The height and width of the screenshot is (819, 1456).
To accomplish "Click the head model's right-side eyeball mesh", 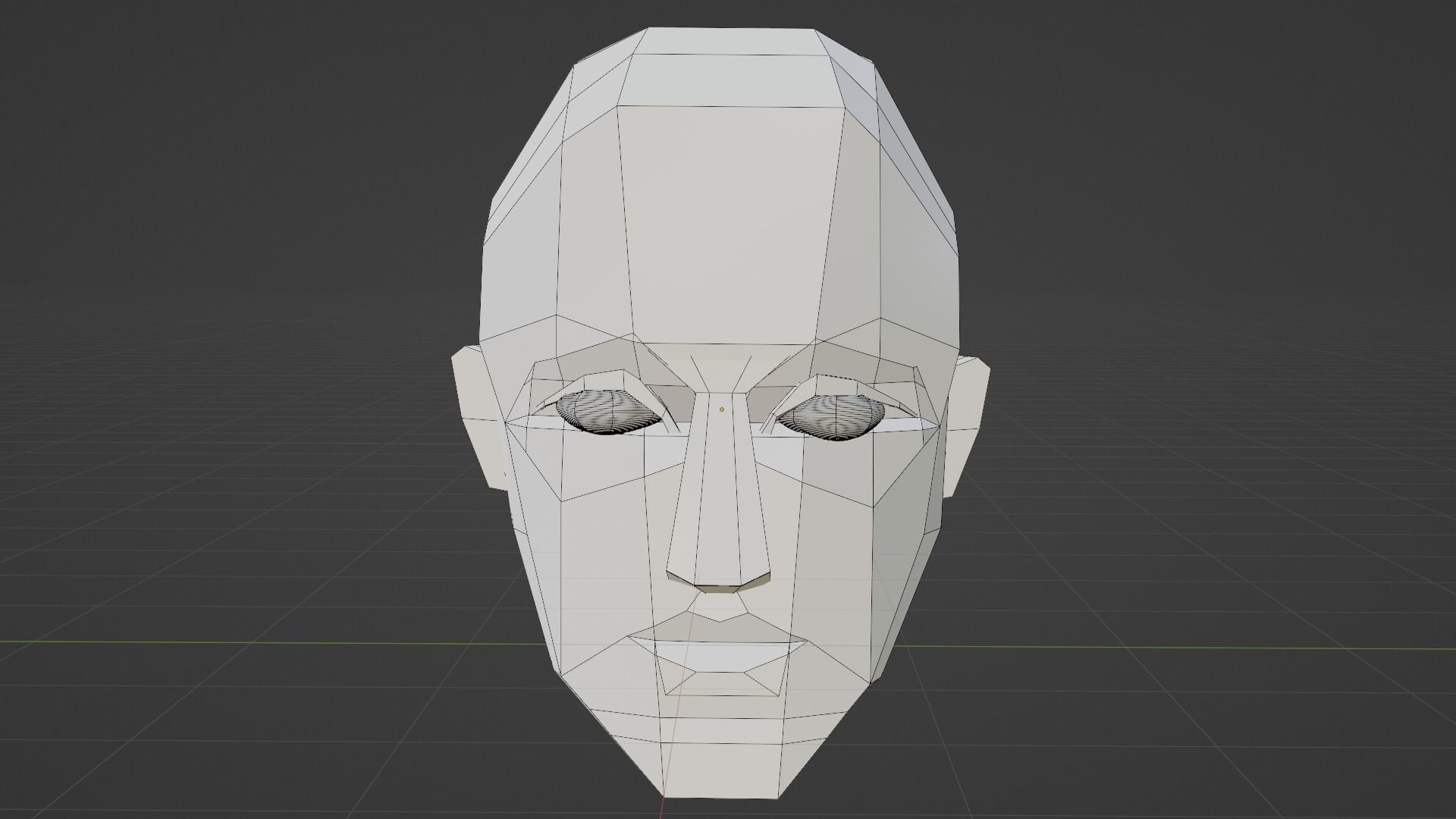I will click(x=832, y=419).
